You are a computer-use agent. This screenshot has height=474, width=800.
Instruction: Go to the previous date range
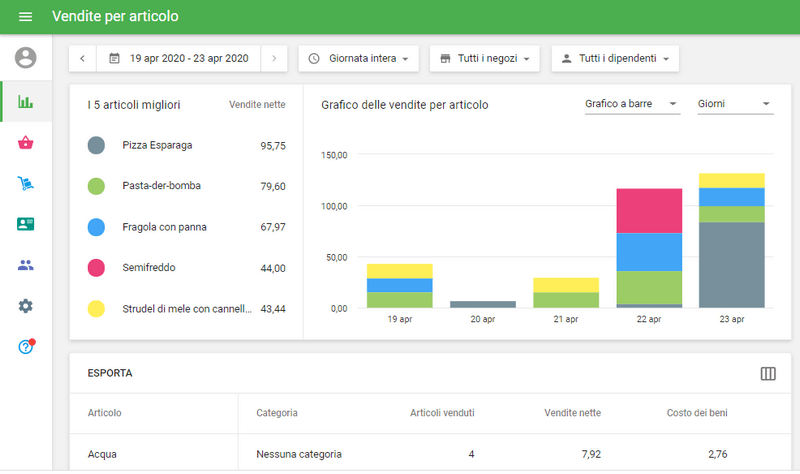point(82,58)
